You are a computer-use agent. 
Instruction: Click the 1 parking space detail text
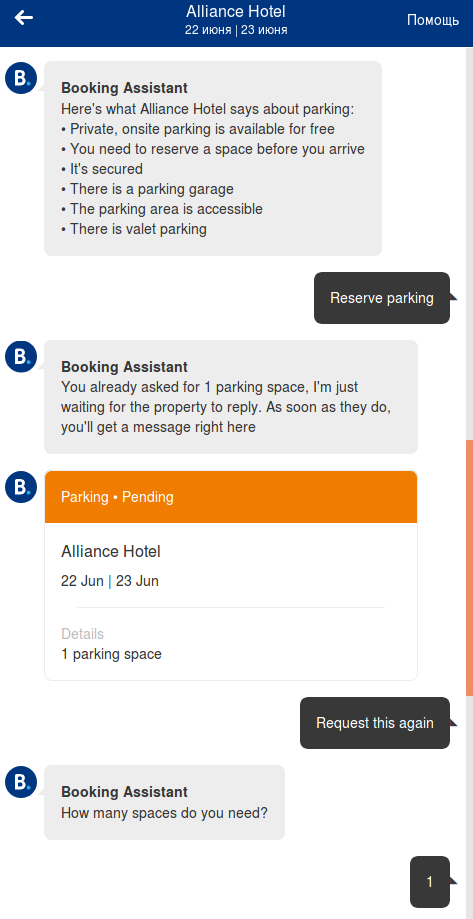111,654
